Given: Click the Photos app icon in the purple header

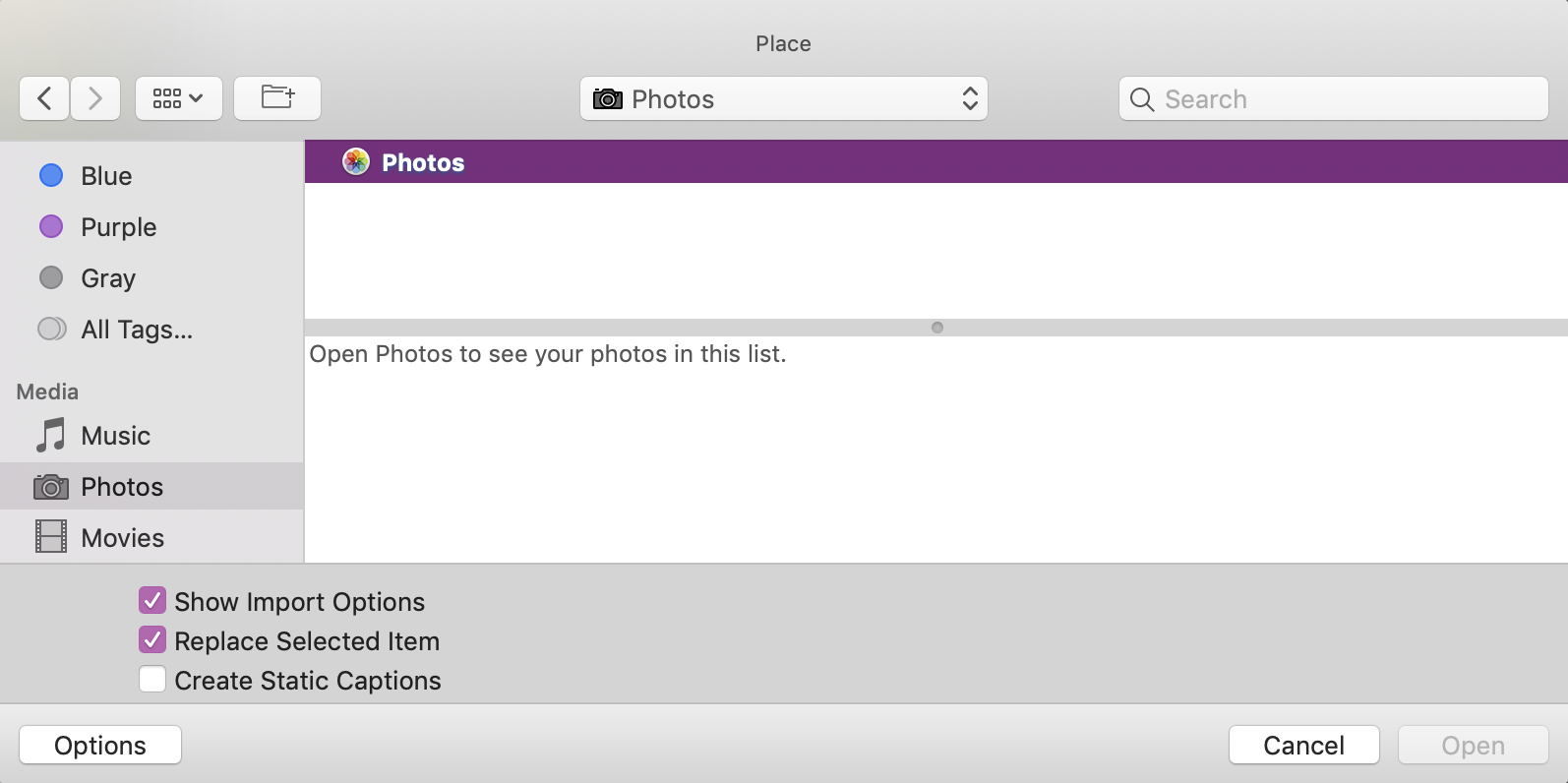Looking at the screenshot, I should pyautogui.click(x=356, y=161).
